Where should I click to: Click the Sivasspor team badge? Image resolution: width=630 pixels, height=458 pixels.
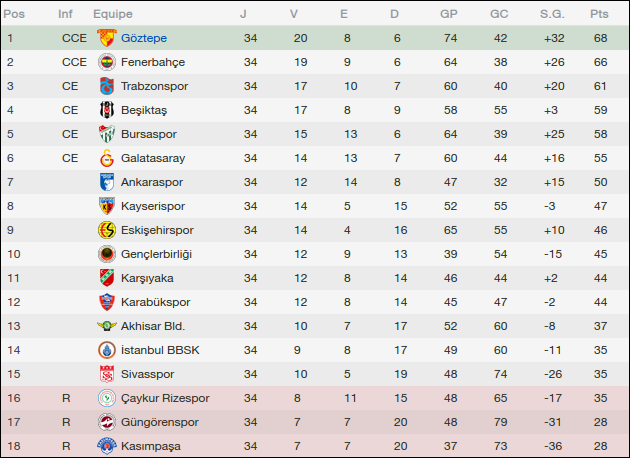coord(106,374)
